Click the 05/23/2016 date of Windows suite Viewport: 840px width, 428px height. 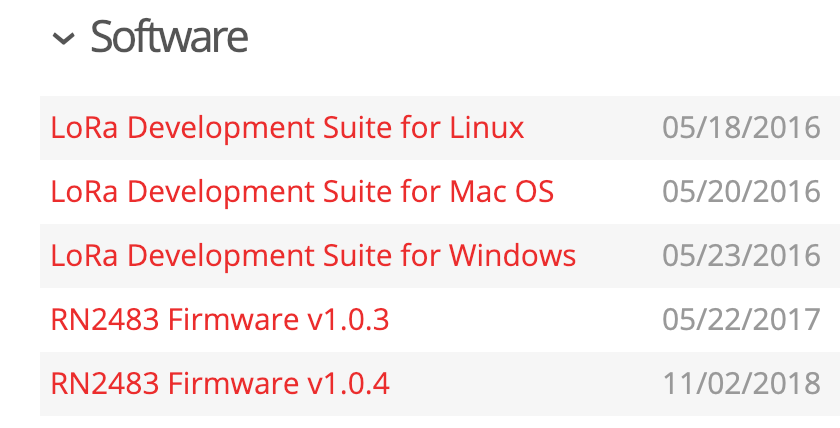click(741, 256)
